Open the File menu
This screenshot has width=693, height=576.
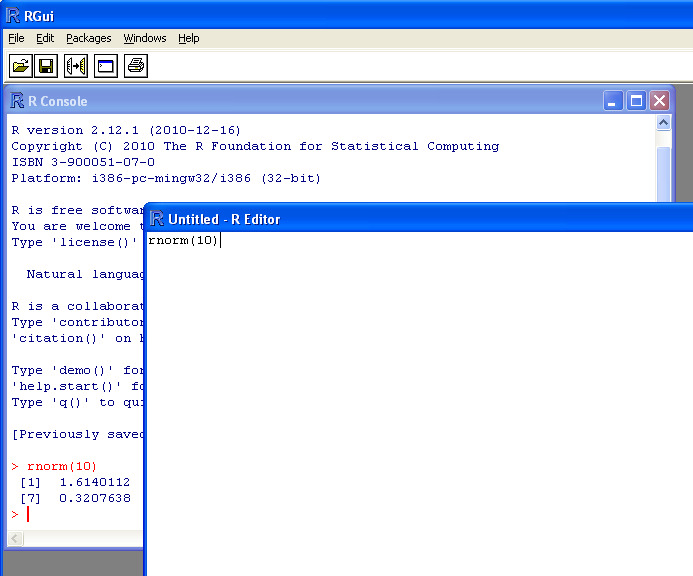coord(16,38)
